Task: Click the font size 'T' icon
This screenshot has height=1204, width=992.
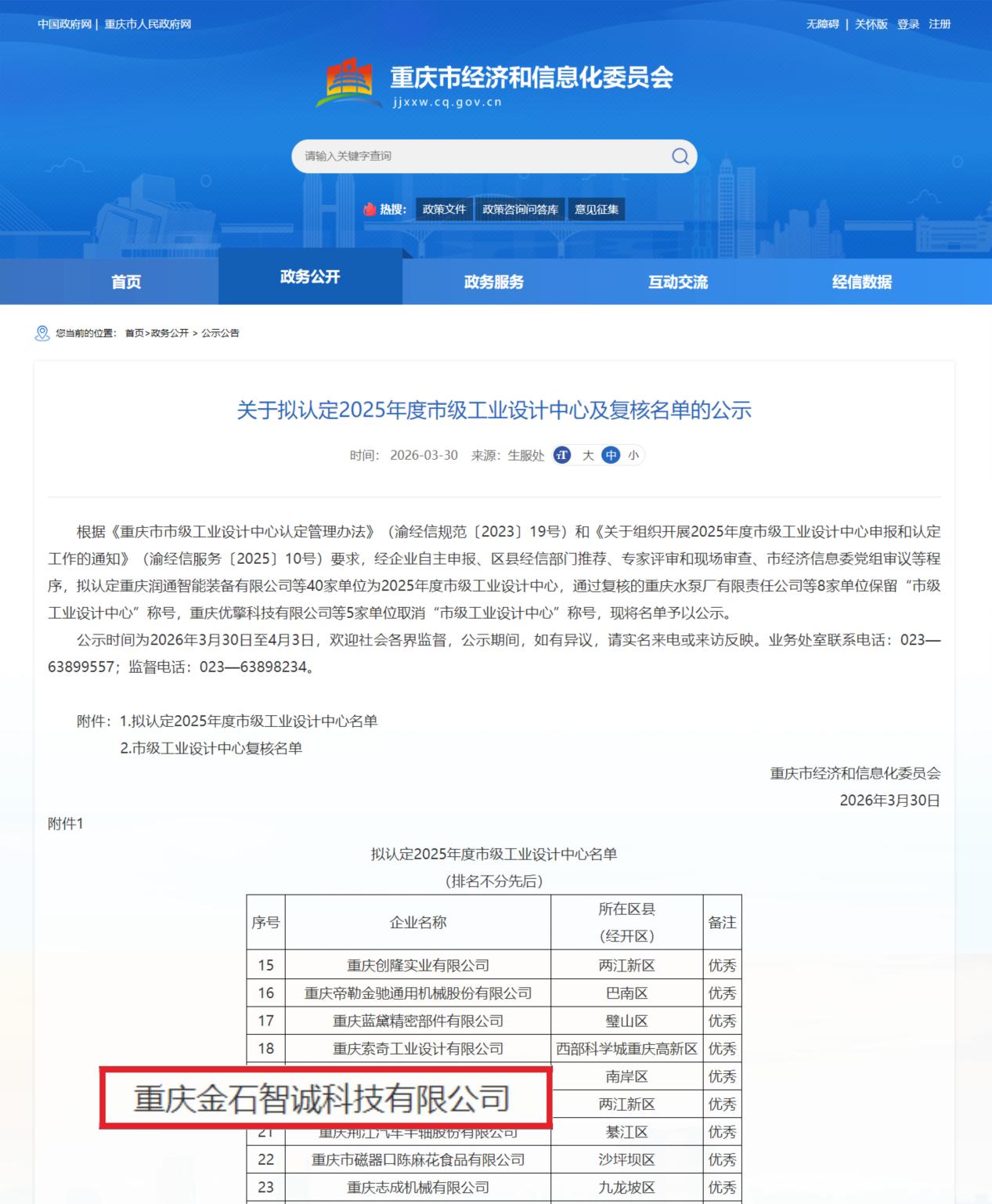Action: click(x=562, y=455)
